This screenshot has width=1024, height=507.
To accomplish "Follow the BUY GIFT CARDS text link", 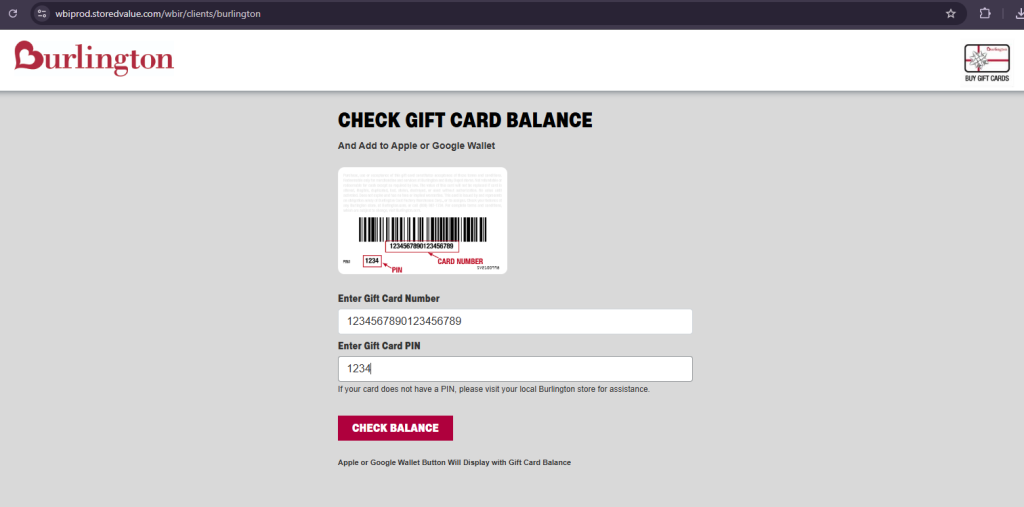I will point(987,78).
